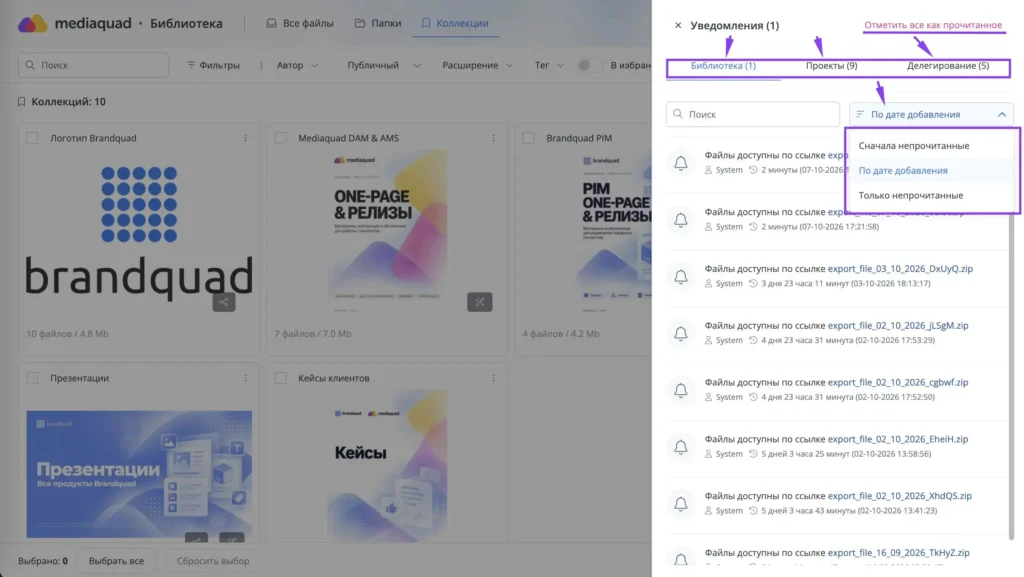Select Только непрочитанные sort option

pyautogui.click(x=910, y=195)
